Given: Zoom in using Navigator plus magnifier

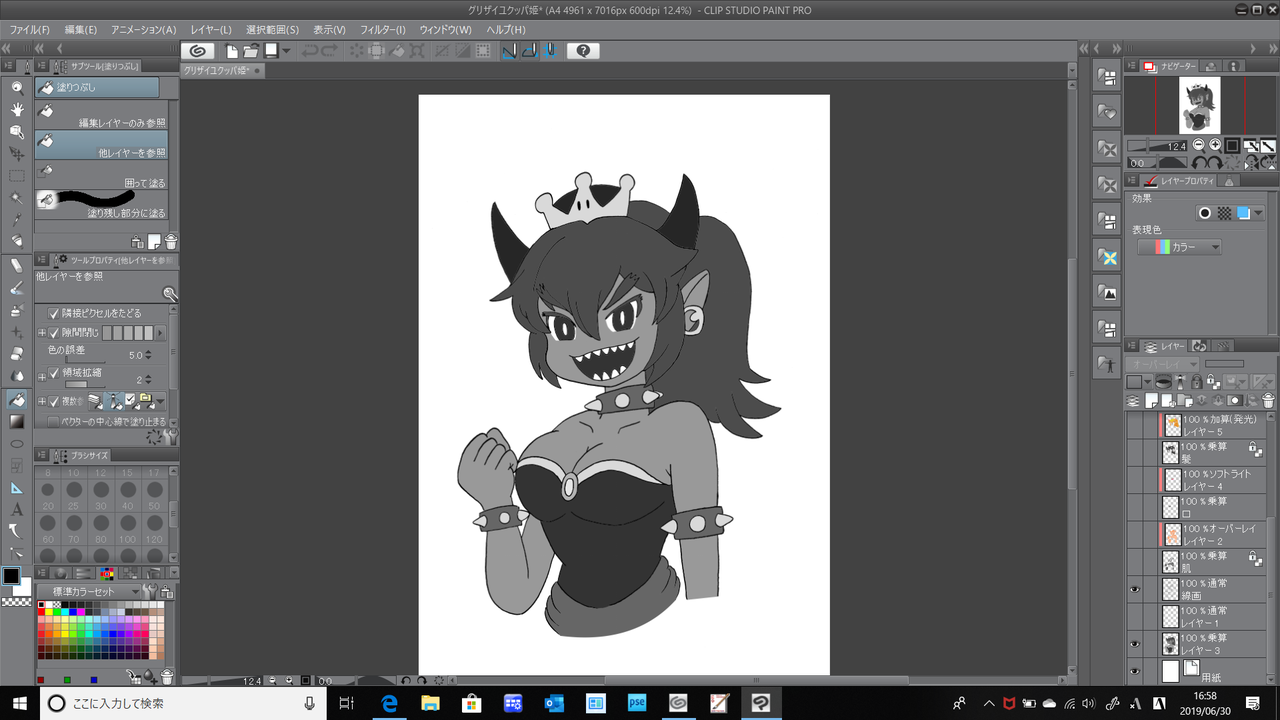Looking at the screenshot, I should pyautogui.click(x=1215, y=146).
